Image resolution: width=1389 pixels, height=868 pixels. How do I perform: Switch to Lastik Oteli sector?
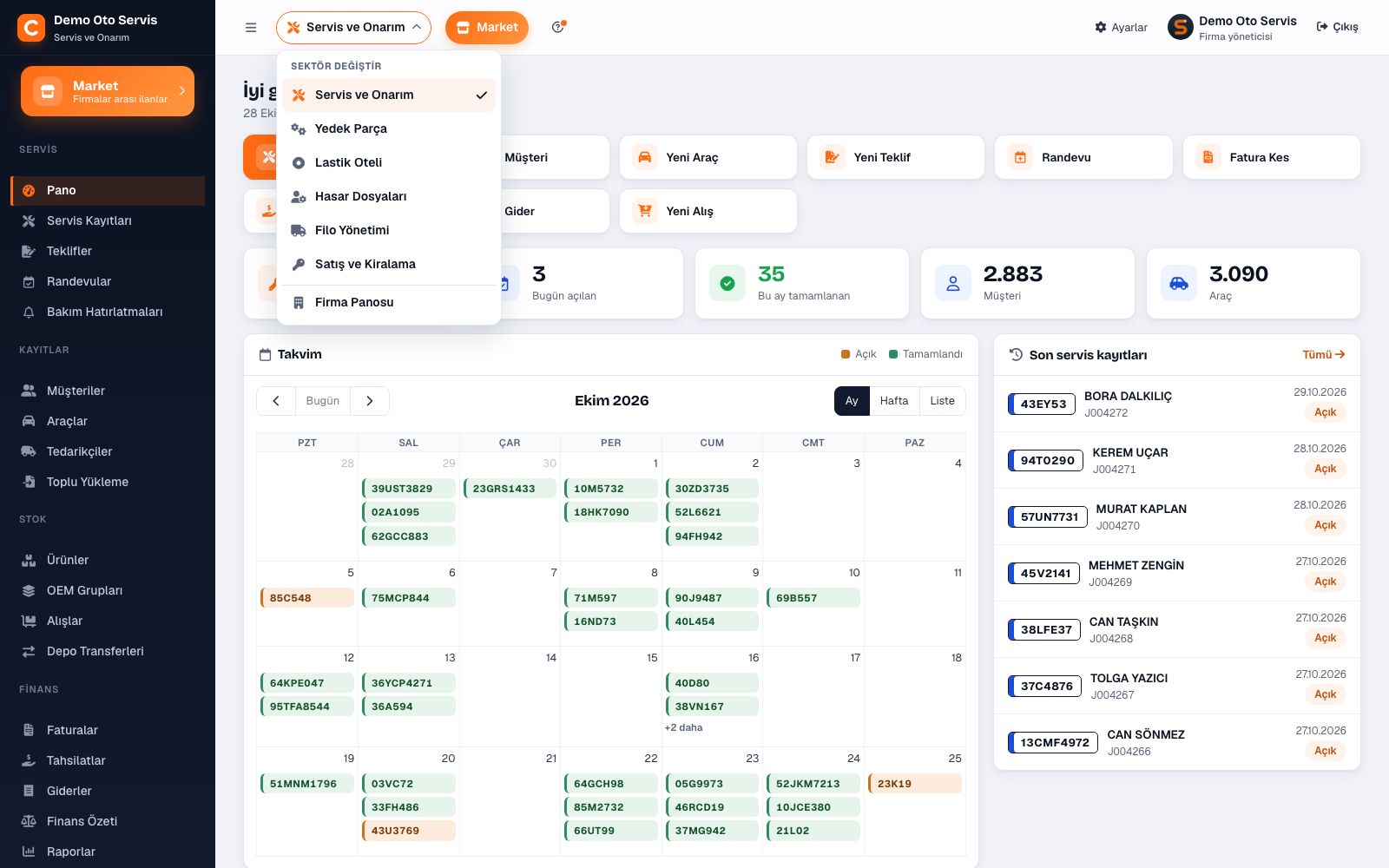(x=389, y=162)
